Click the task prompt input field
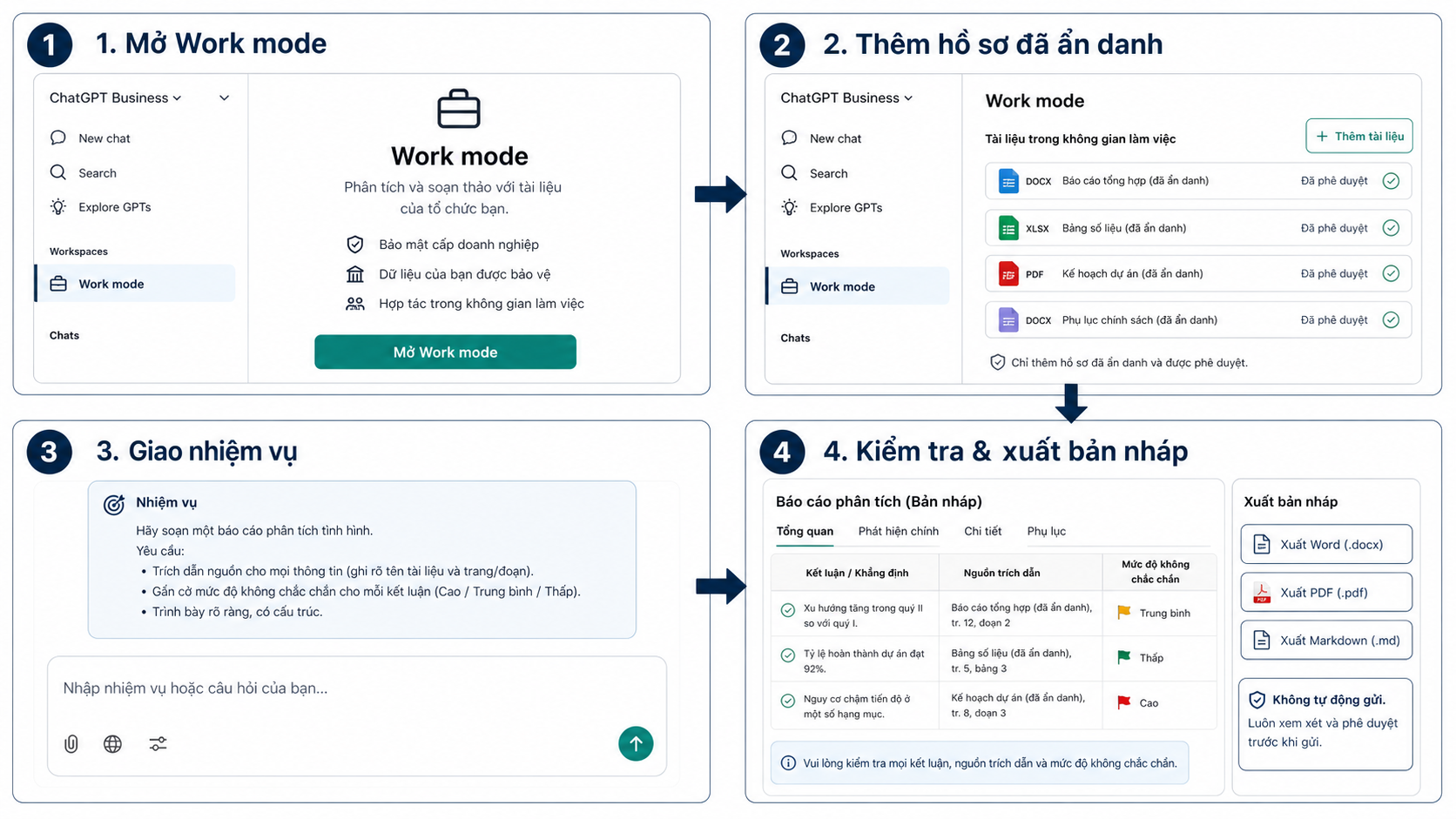 click(x=356, y=715)
